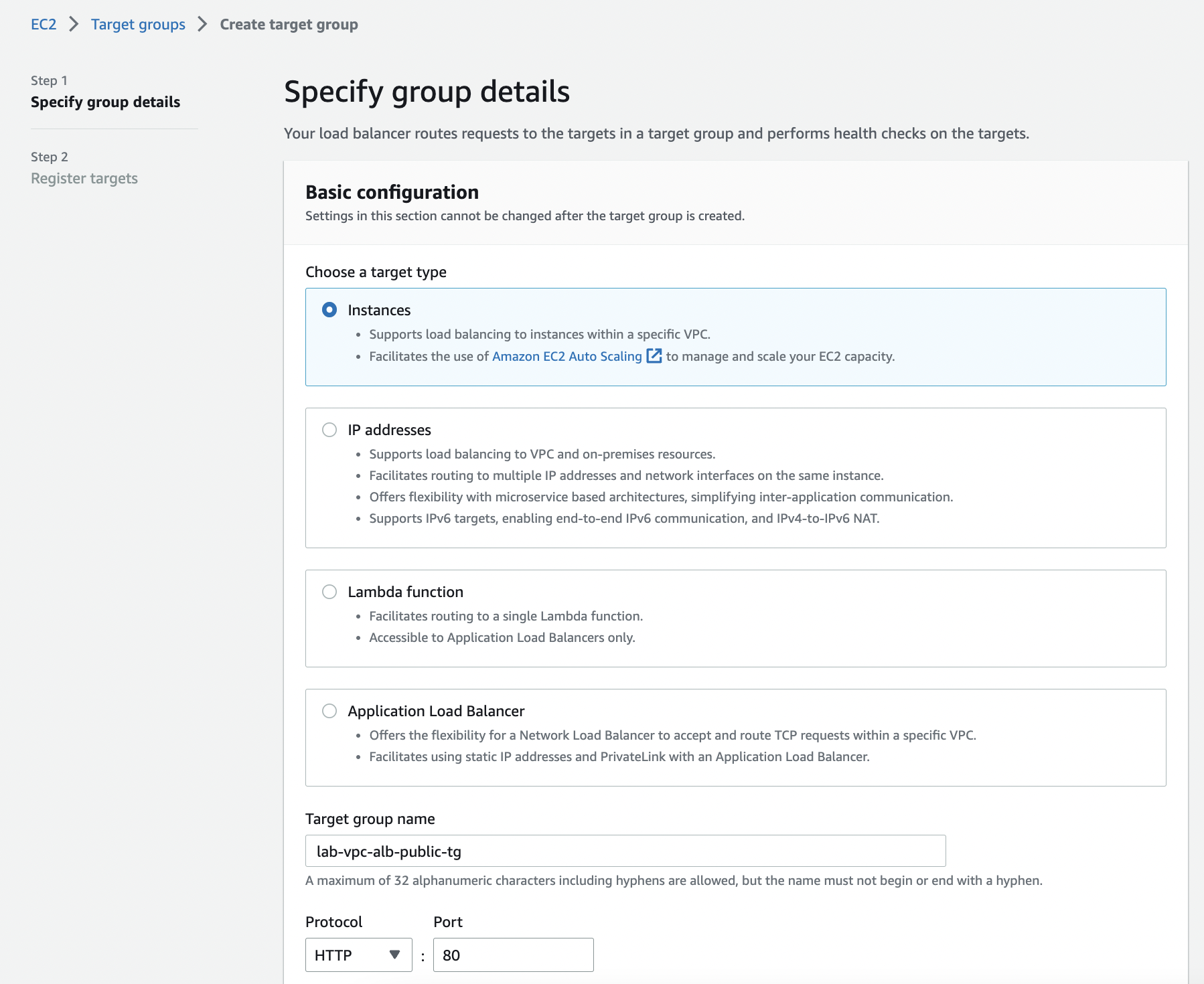Go to Step 1 Specify group details

point(105,102)
